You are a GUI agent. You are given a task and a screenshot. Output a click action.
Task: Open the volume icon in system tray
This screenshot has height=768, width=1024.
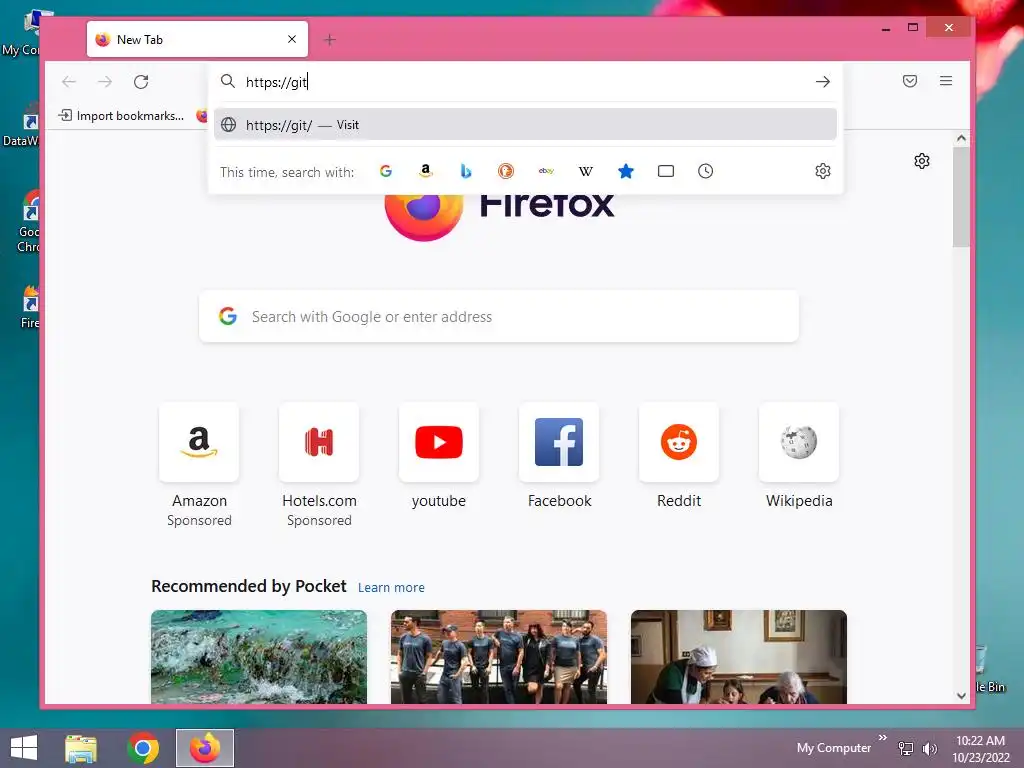pos(929,748)
